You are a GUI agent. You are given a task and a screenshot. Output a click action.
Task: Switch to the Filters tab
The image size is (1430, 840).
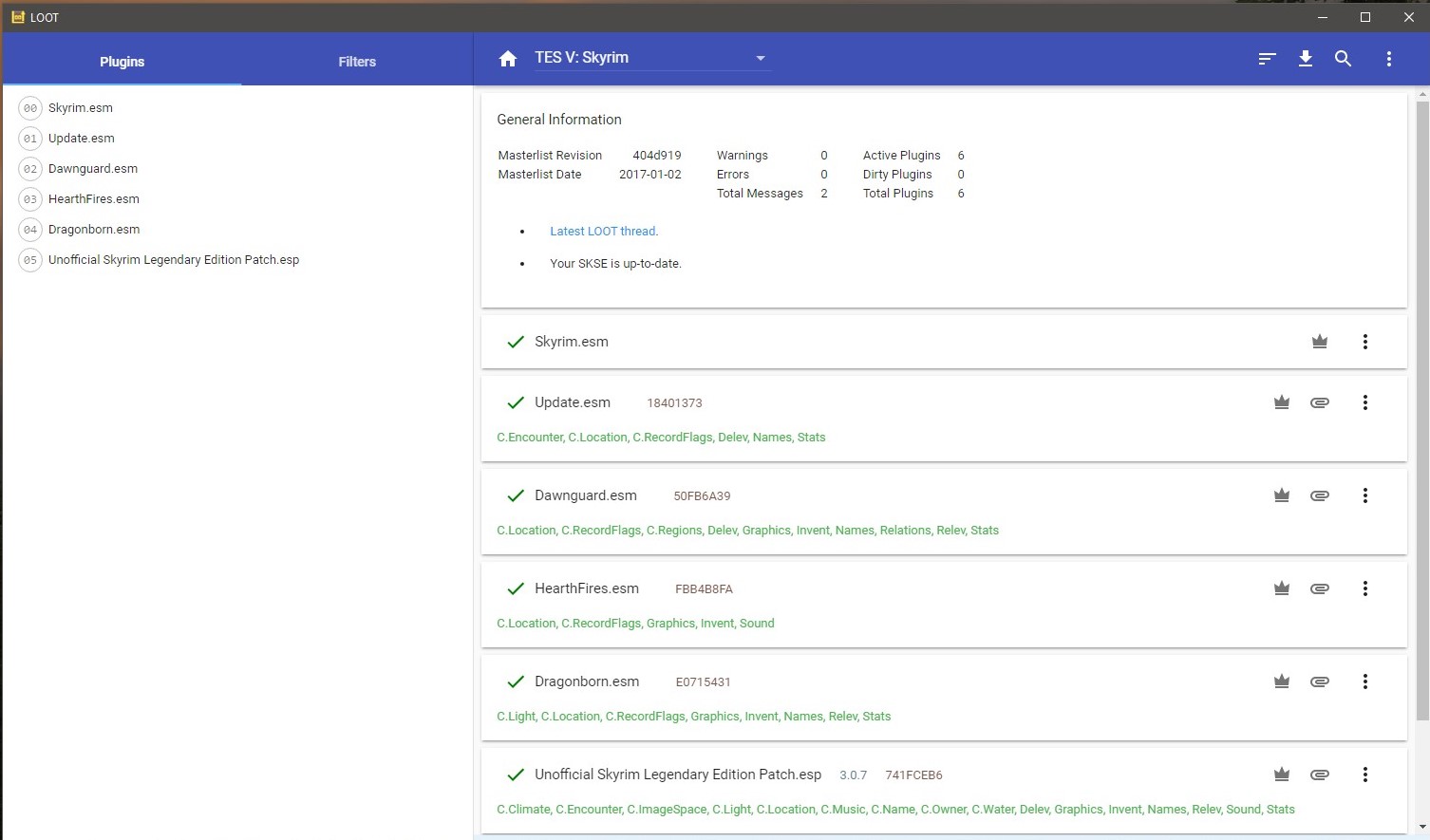coord(357,62)
